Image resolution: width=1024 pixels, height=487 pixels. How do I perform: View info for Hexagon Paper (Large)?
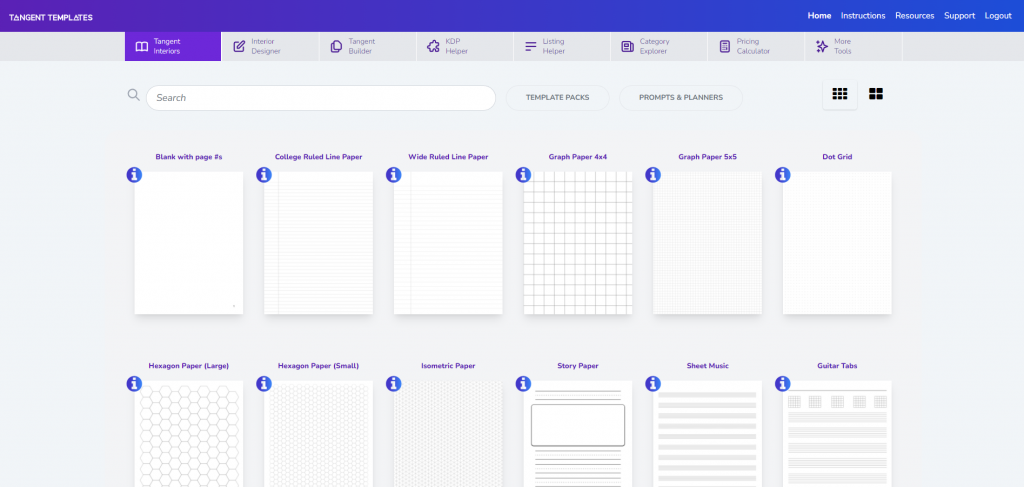134,384
